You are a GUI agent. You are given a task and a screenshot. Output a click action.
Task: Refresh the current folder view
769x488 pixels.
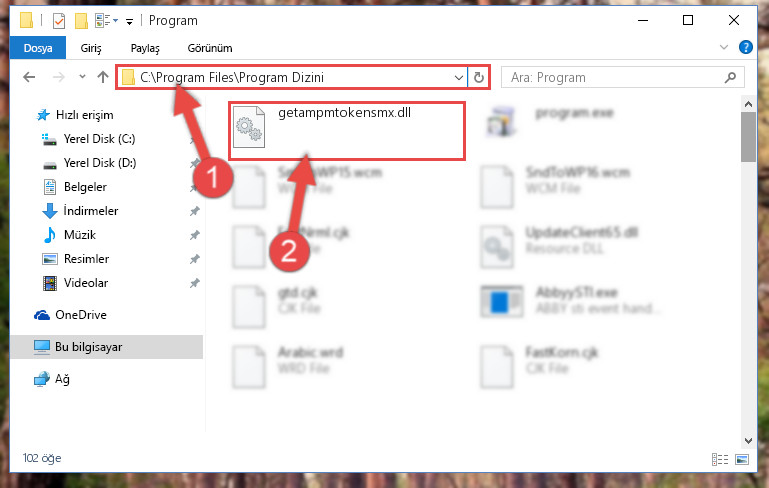[x=479, y=77]
